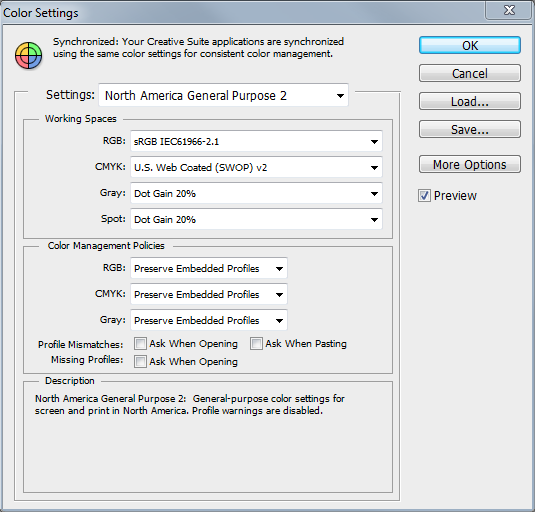This screenshot has width=535, height=512.
Task: Click the 'Settings:' label
Action: (70, 94)
